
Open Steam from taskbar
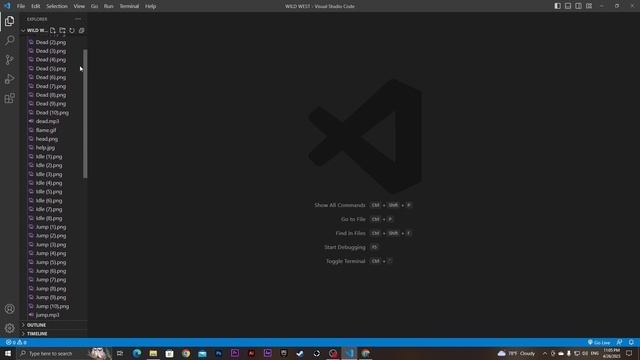pos(300,353)
